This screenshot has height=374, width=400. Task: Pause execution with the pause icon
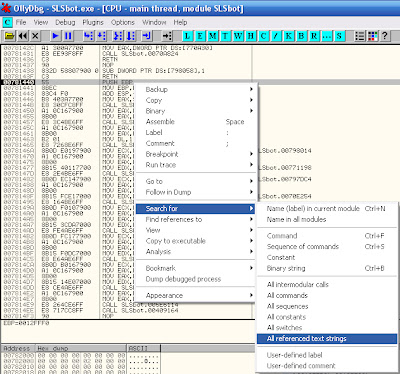pyautogui.click(x=68, y=36)
